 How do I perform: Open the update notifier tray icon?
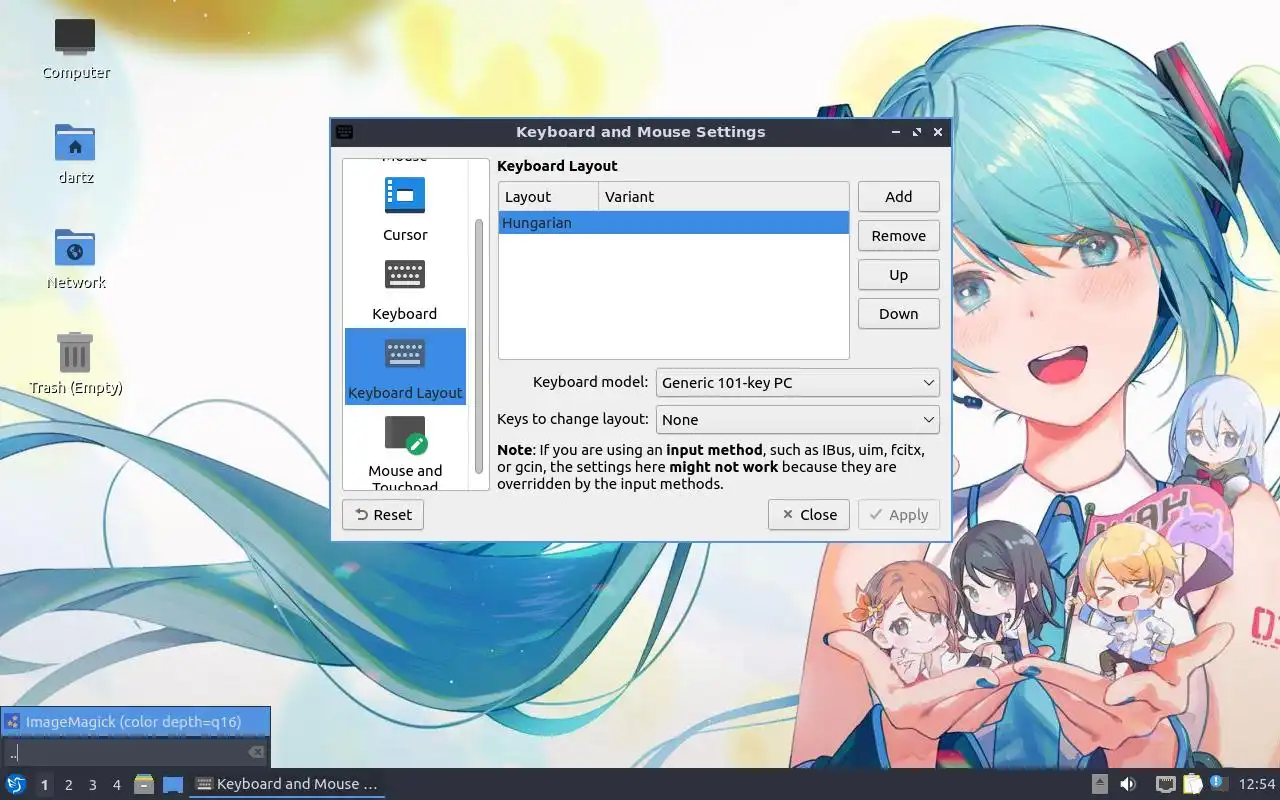pyautogui.click(x=1217, y=783)
